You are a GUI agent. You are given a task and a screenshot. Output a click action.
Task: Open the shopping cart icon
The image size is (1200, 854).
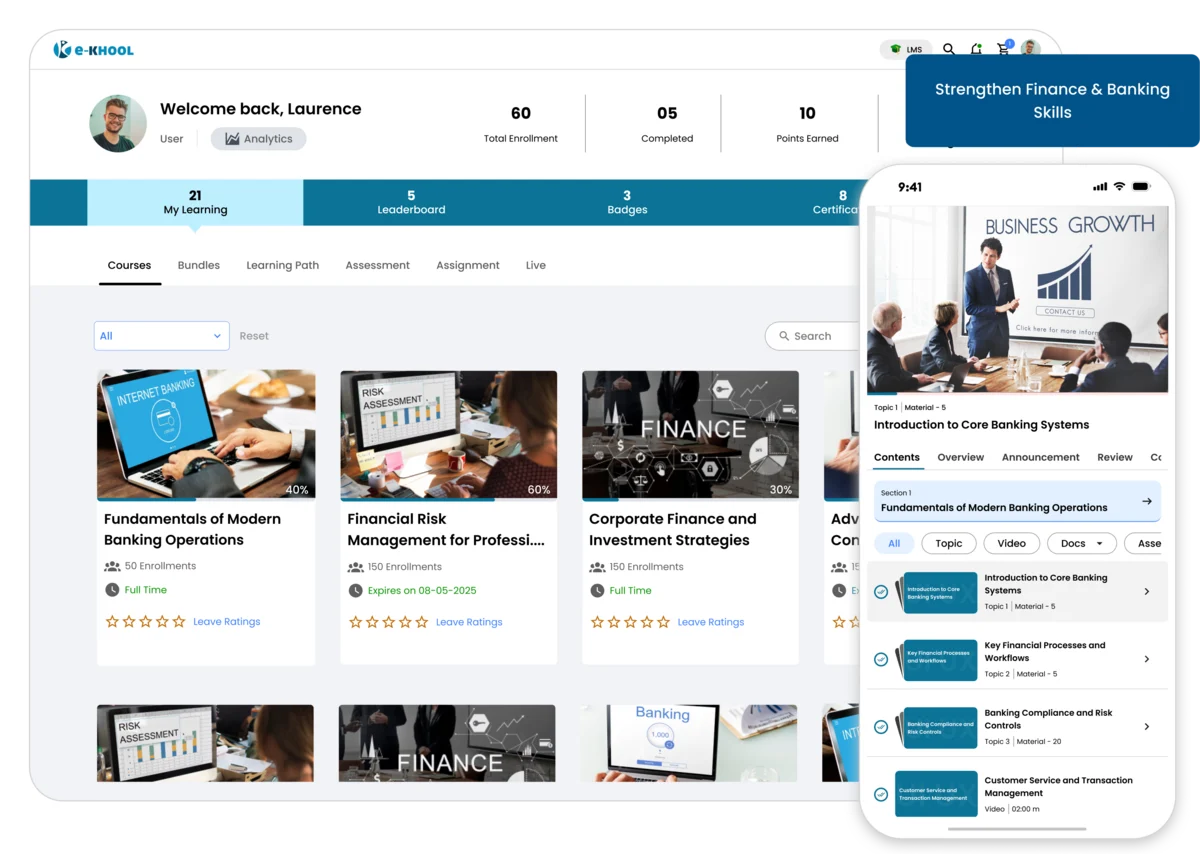pos(1003,48)
